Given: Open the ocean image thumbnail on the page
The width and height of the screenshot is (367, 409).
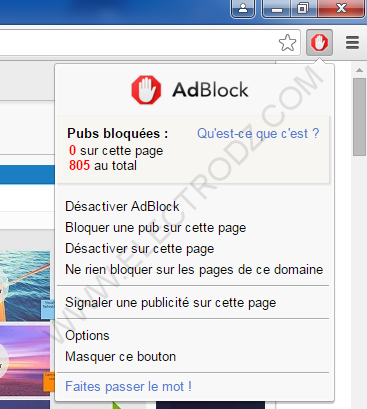Looking at the screenshot, I should point(25,286).
